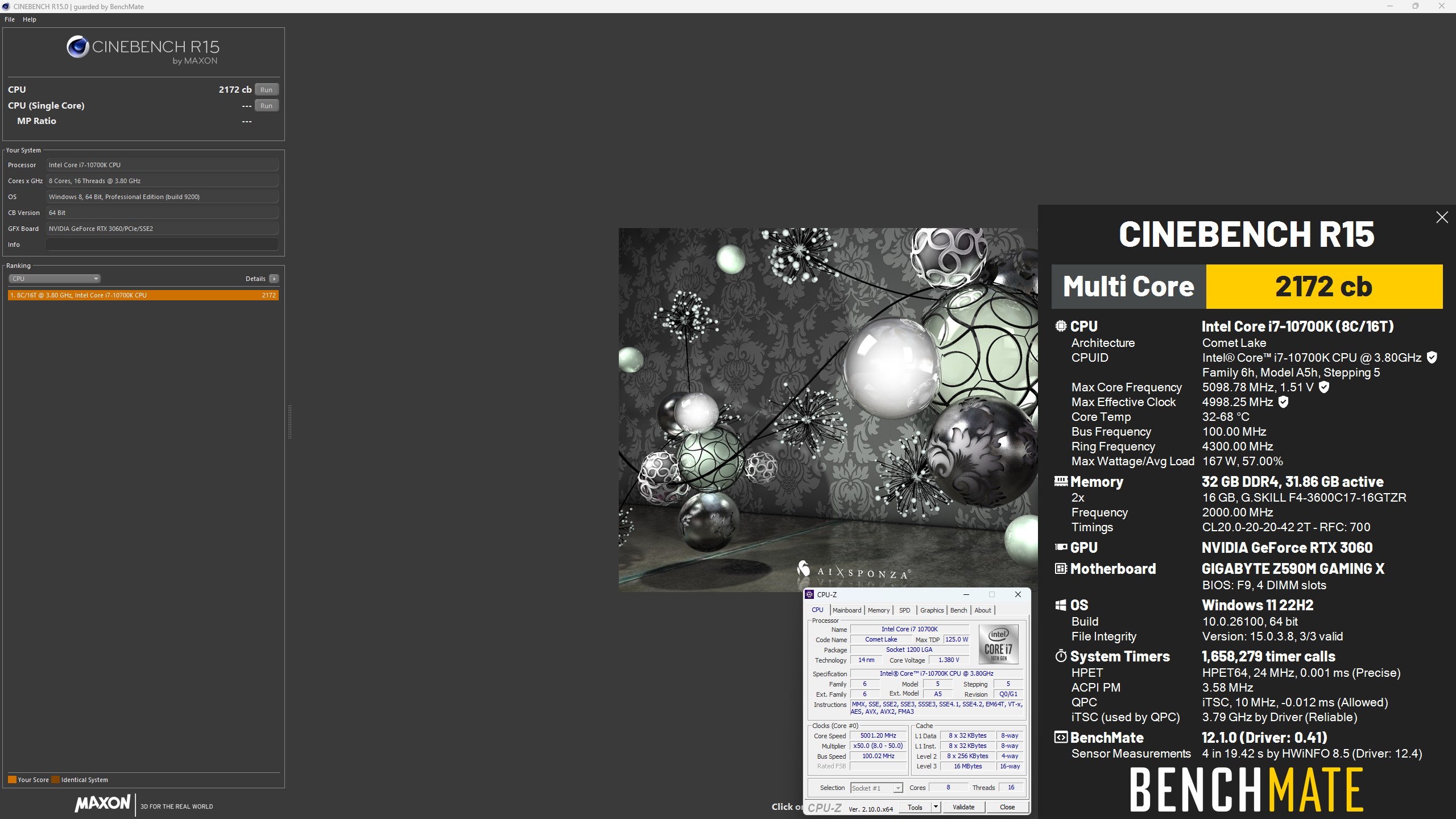Click the panel splitter grip handle
This screenshot has width=1456, height=819.
(x=289, y=421)
